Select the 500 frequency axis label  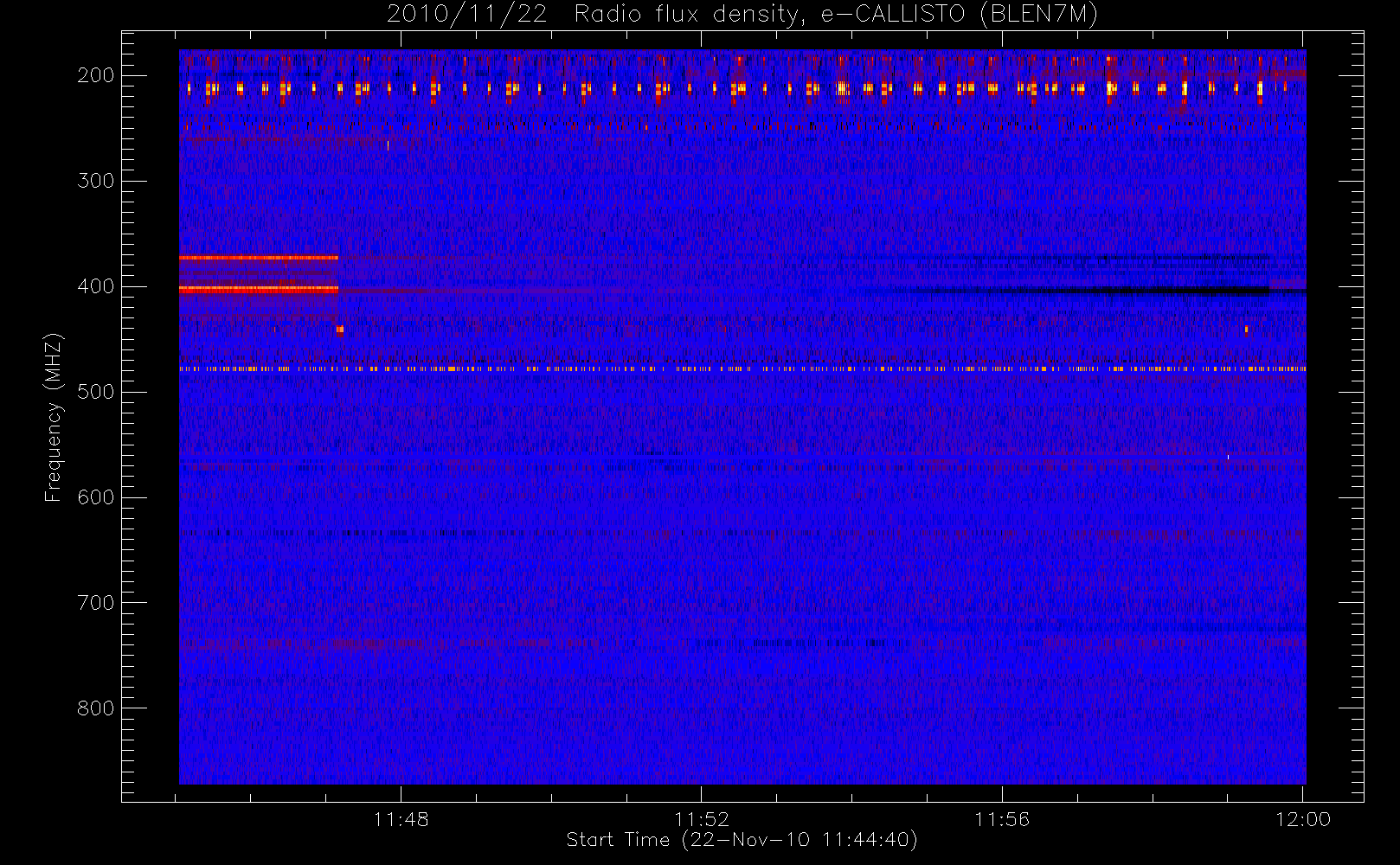[x=96, y=392]
